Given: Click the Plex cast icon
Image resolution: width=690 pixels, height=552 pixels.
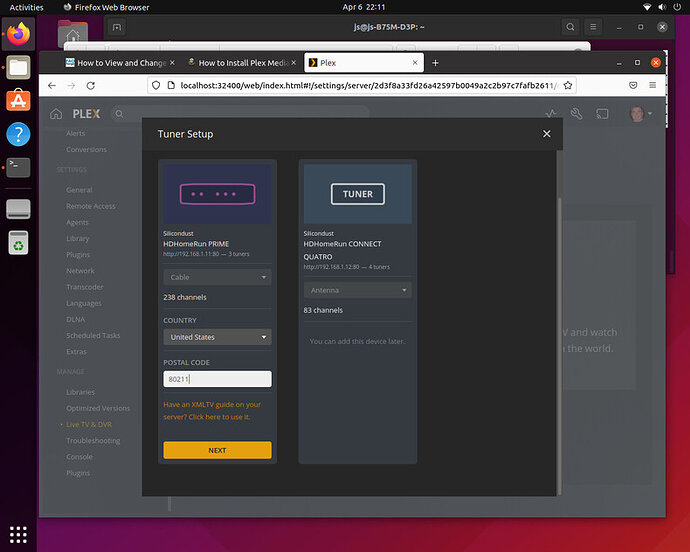Looking at the screenshot, I should coord(602,114).
